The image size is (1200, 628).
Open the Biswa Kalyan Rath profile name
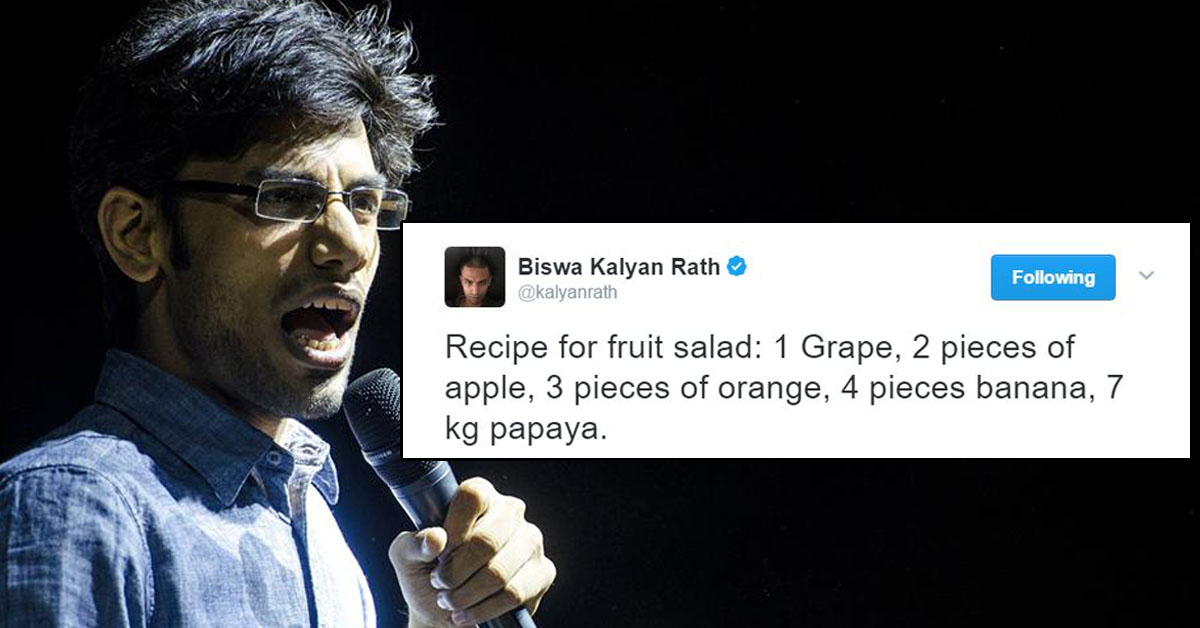tap(619, 267)
